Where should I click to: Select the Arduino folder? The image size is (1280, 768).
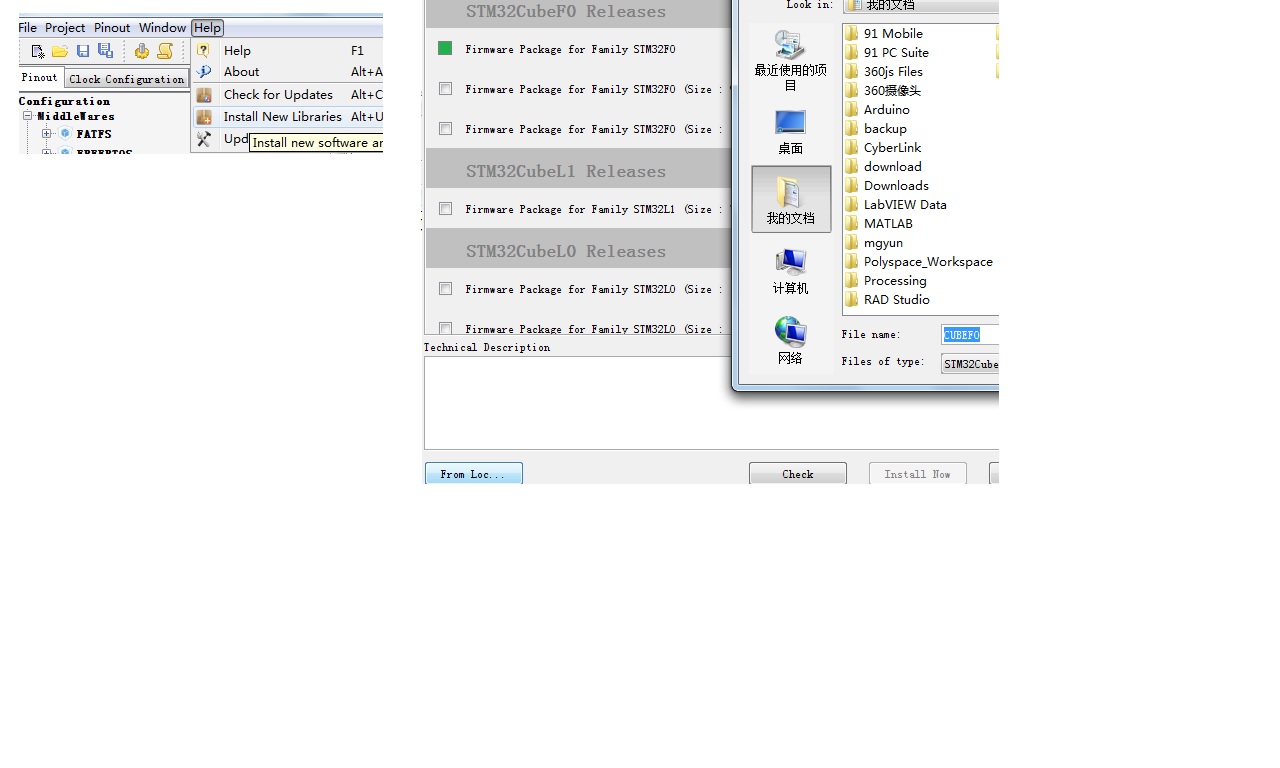click(877, 110)
